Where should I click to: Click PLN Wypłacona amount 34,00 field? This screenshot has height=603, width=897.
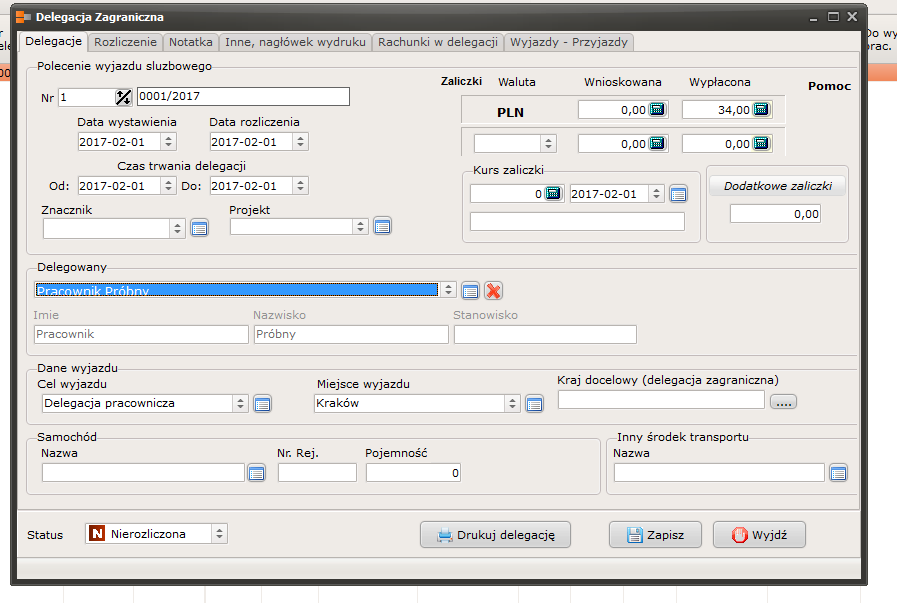click(x=717, y=109)
